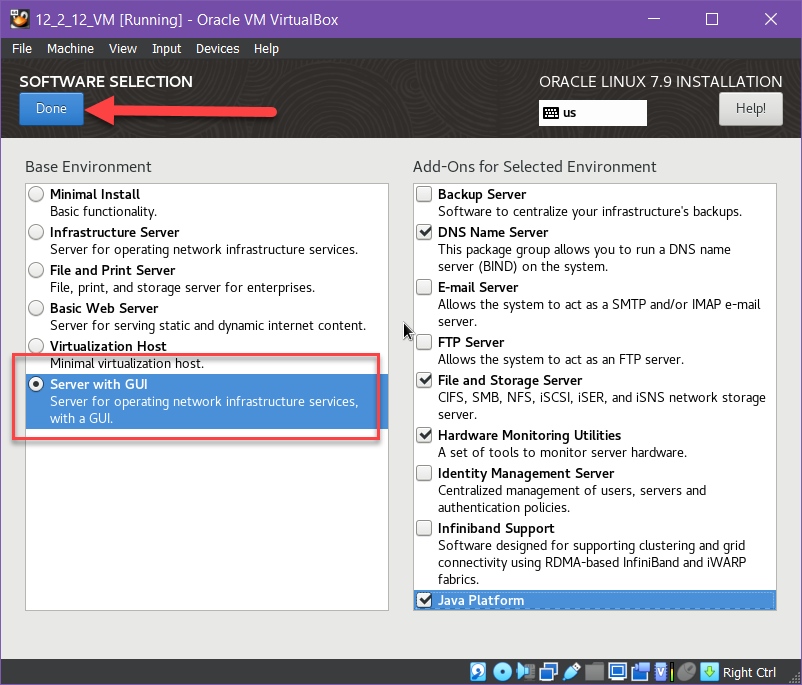
Task: Tick the FTP Server checkbox
Action: pyautogui.click(x=425, y=342)
